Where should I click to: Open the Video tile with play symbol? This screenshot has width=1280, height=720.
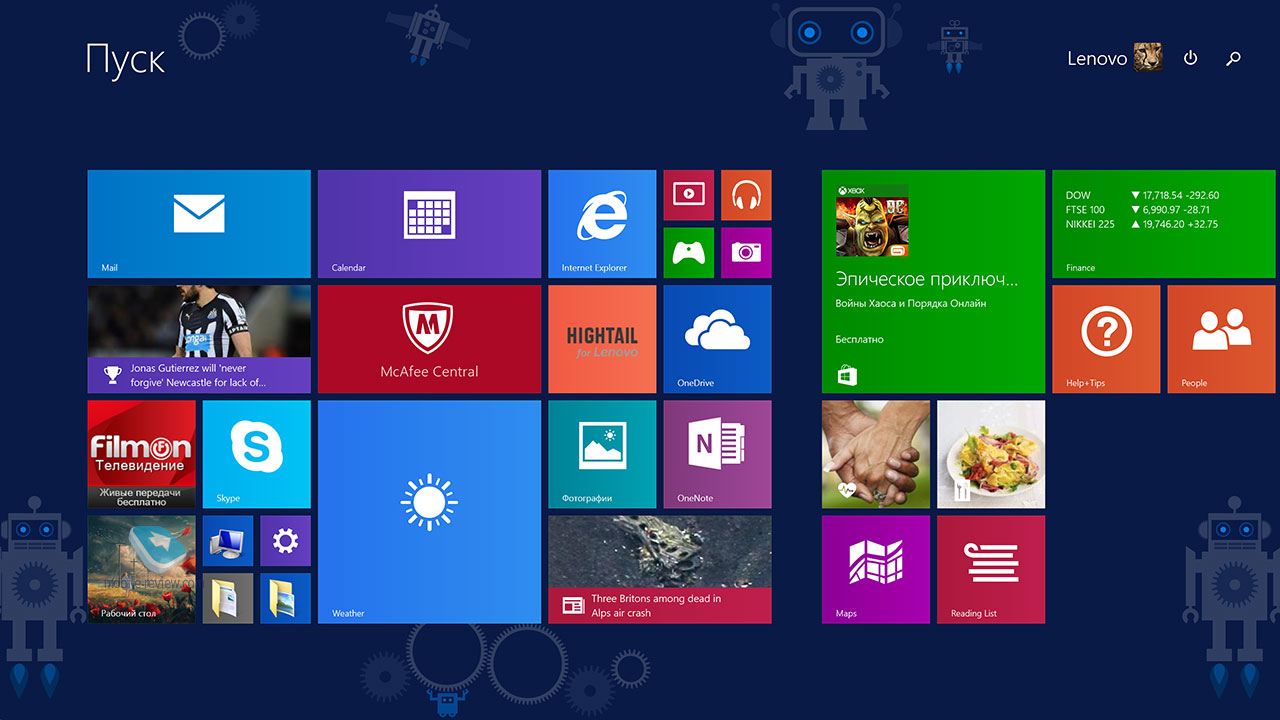click(x=689, y=195)
